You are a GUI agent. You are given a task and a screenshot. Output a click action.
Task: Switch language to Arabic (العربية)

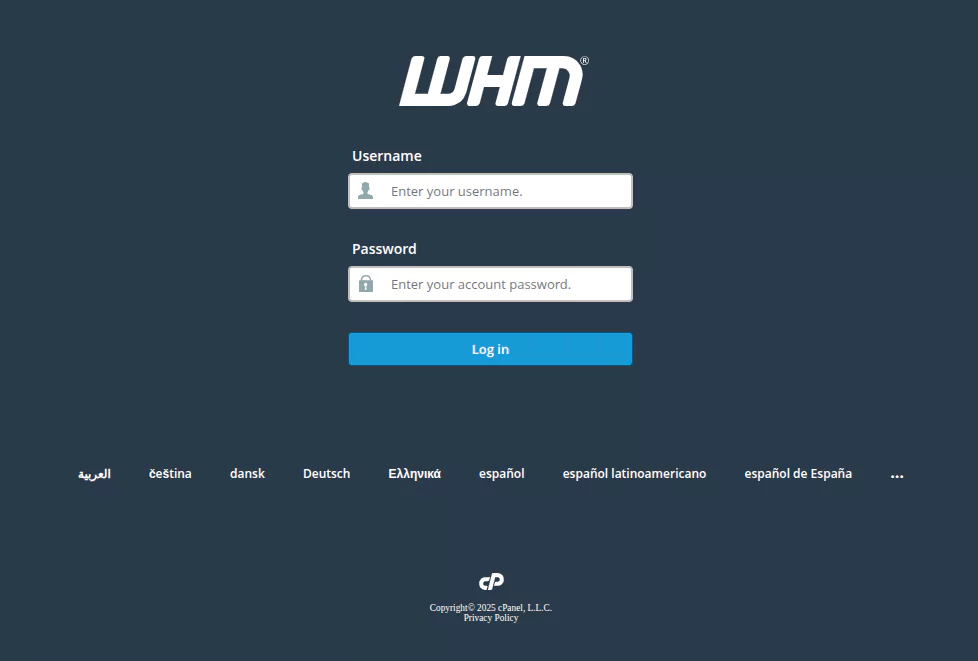coord(94,474)
